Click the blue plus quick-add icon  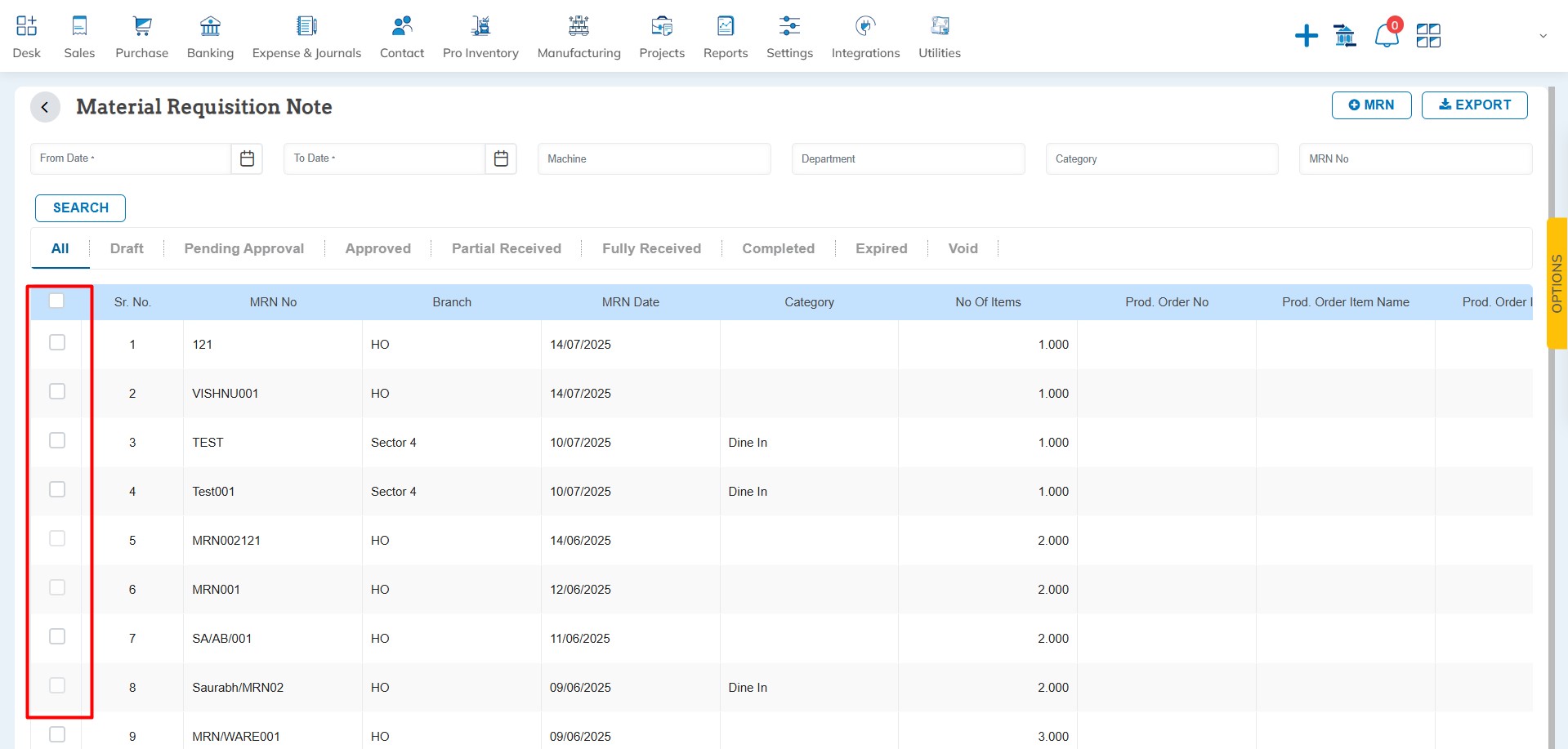click(x=1307, y=36)
